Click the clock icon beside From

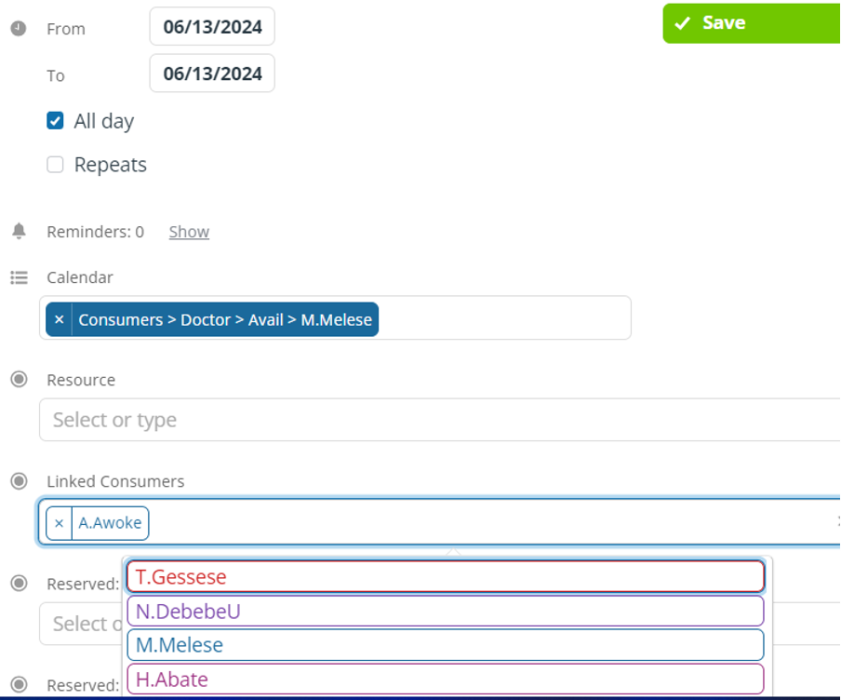[18, 28]
